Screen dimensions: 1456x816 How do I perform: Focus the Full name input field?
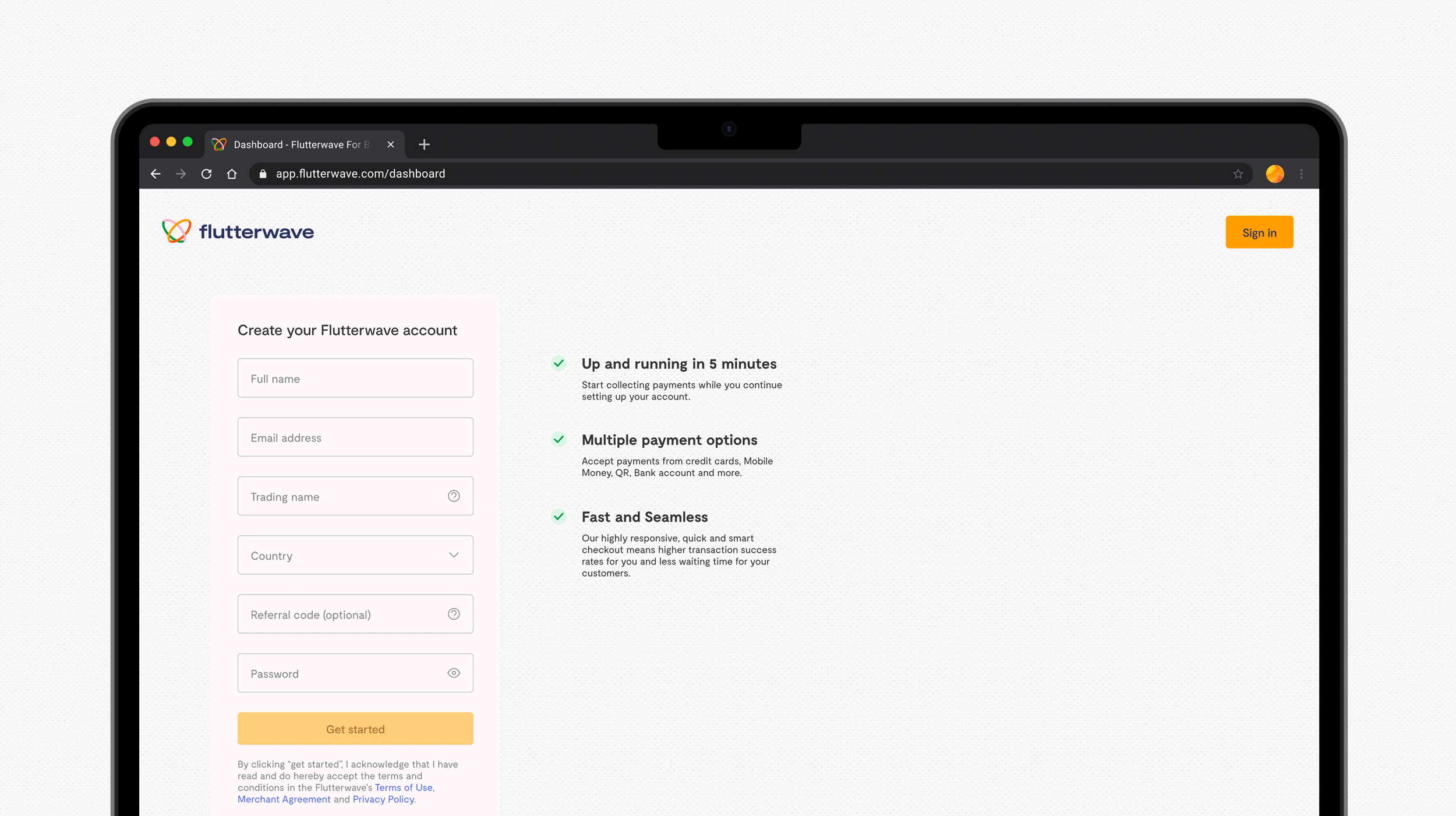pos(355,379)
